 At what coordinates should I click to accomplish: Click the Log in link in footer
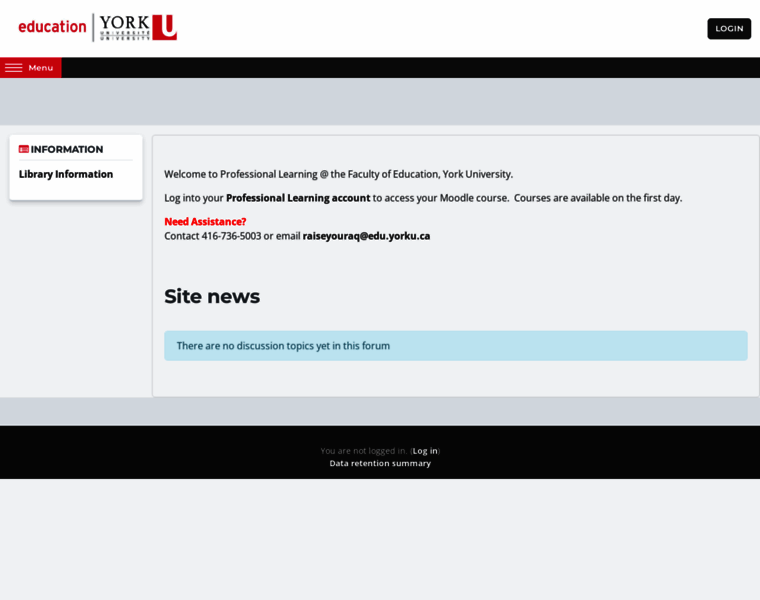[425, 451]
